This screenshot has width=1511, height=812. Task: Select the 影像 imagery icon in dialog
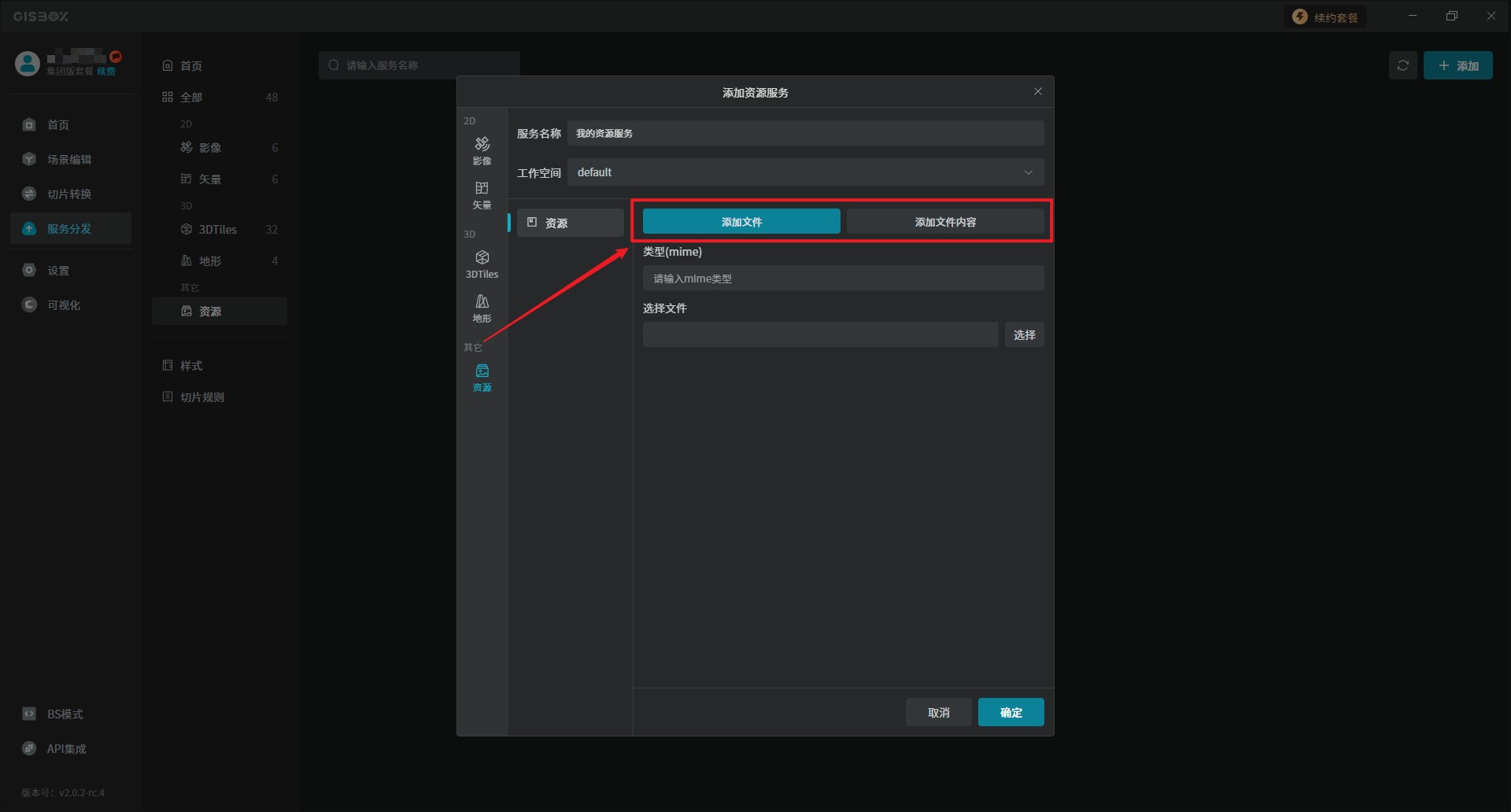point(482,149)
